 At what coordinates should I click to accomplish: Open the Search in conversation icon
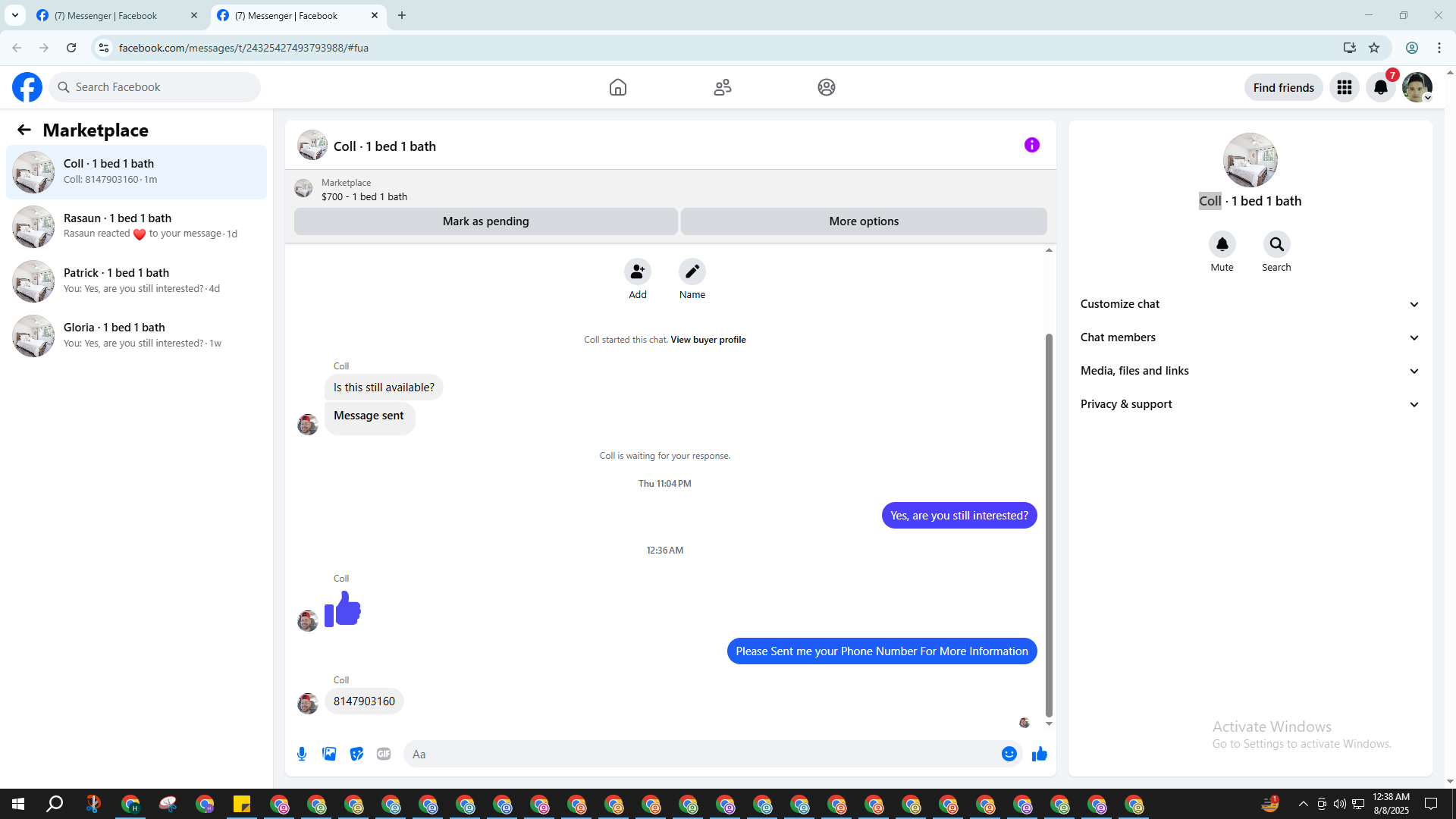1276,244
